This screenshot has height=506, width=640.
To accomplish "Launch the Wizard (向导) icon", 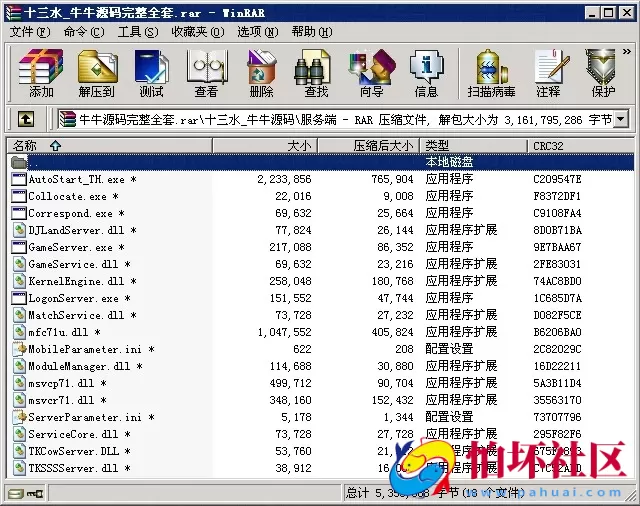I will [x=371, y=73].
